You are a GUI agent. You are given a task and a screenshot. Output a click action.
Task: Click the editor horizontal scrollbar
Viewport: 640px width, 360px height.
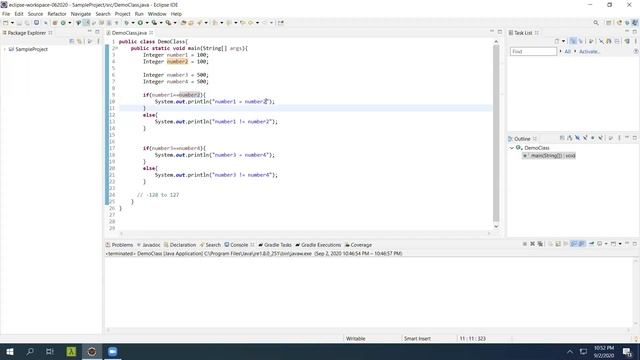(x=305, y=233)
